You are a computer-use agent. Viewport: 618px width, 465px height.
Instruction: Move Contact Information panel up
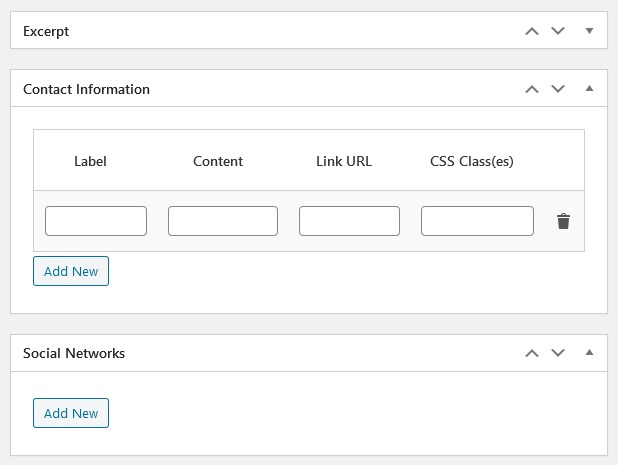tap(532, 89)
